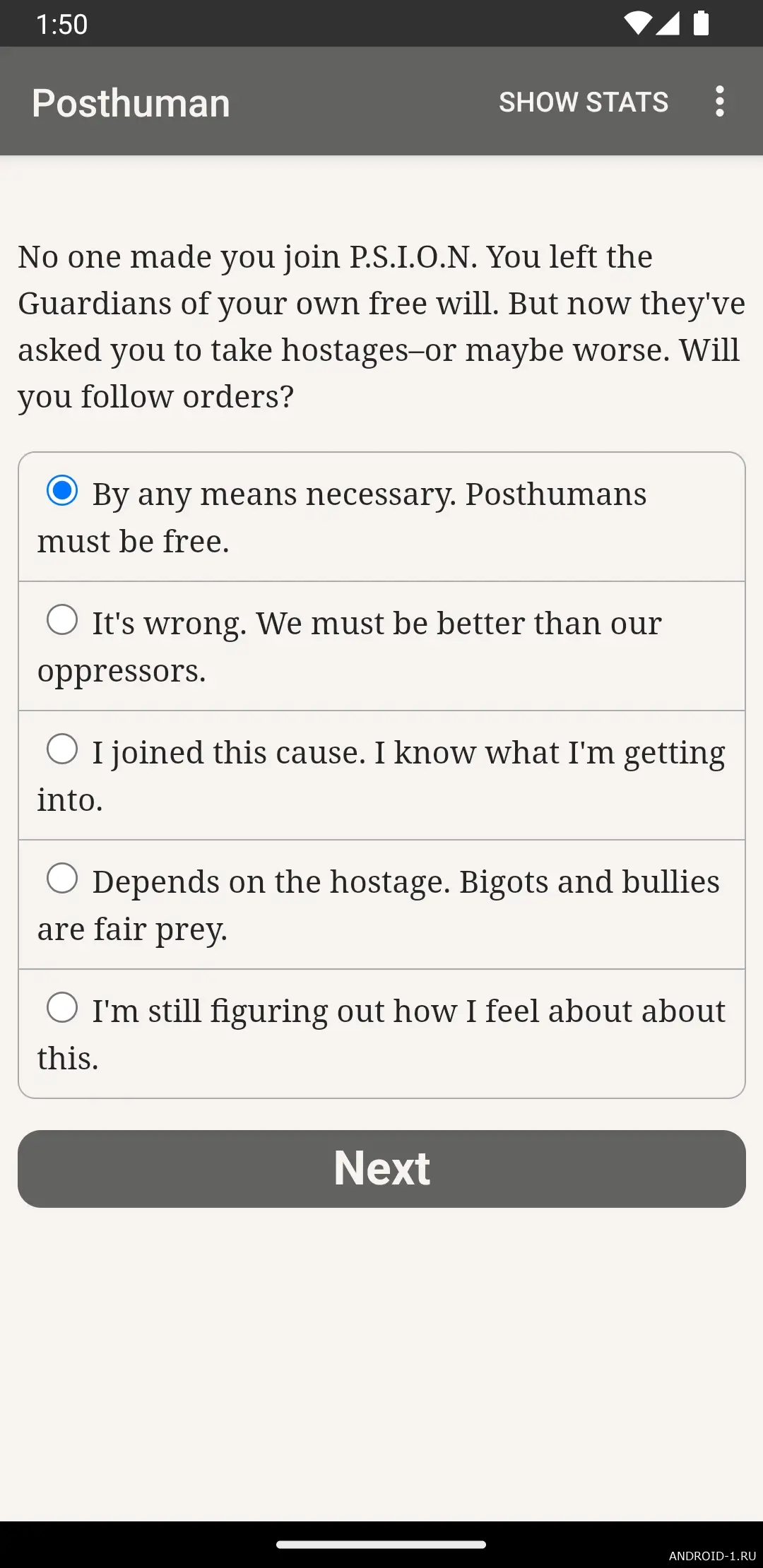Click the ANDROID-1.RU watermark

point(711,1556)
